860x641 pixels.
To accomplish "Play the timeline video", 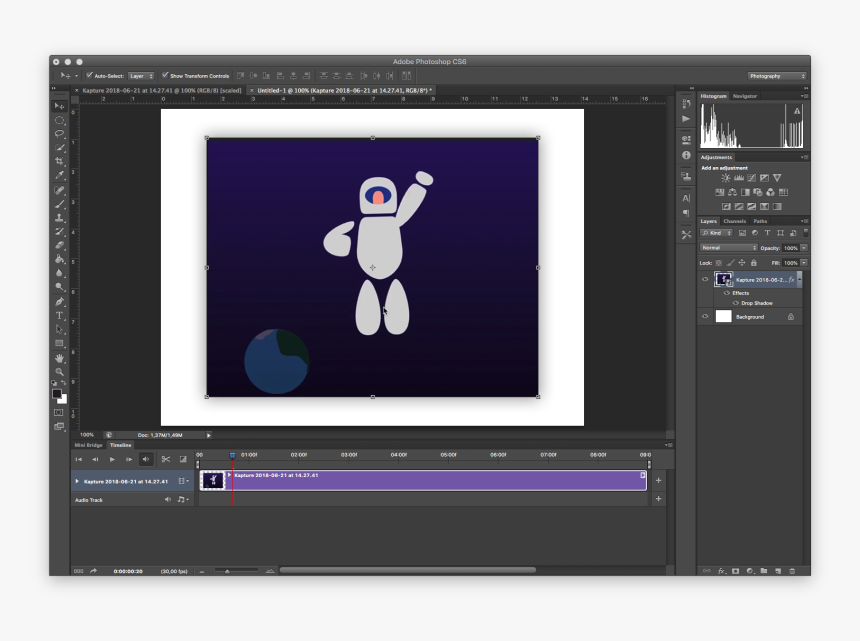I will (112, 460).
